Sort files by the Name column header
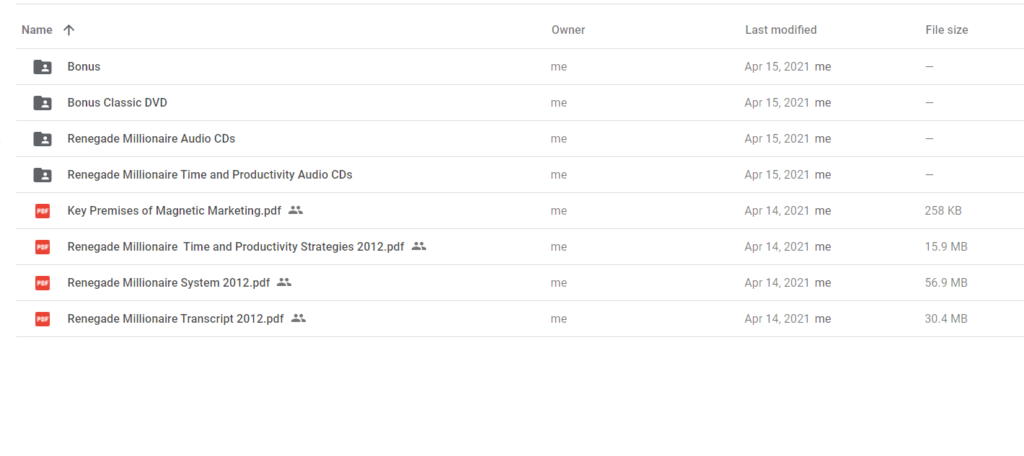This screenshot has height=456, width=1024. click(x=37, y=30)
